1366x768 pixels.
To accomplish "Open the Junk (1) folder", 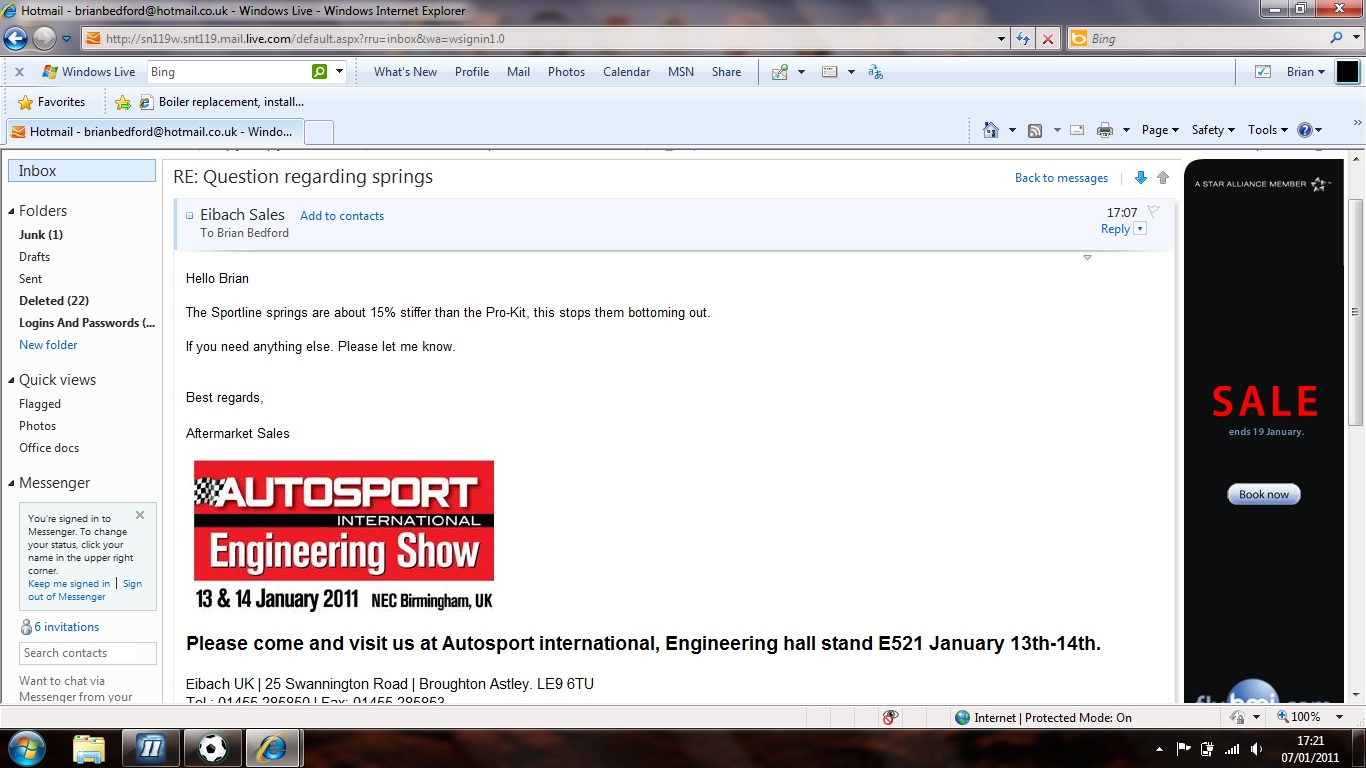I will [41, 235].
